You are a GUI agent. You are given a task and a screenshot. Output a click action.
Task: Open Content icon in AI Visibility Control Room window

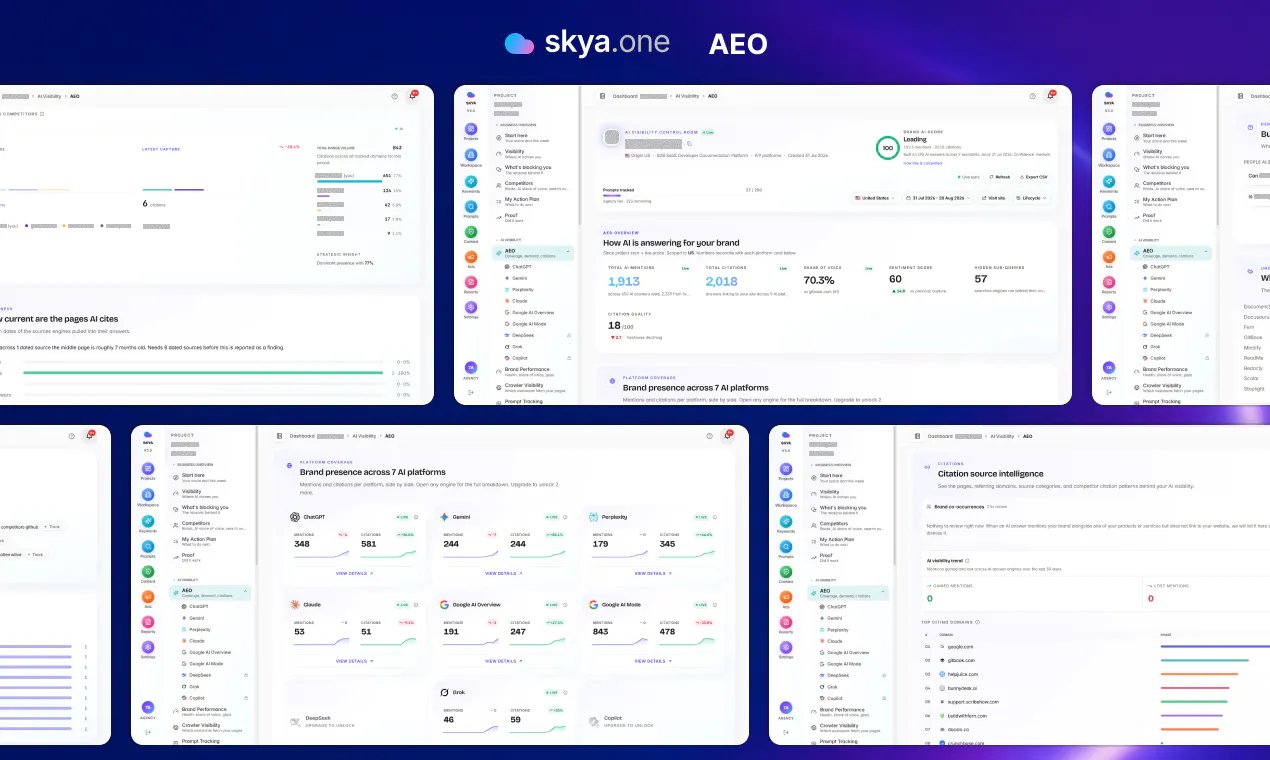pyautogui.click(x=471, y=232)
